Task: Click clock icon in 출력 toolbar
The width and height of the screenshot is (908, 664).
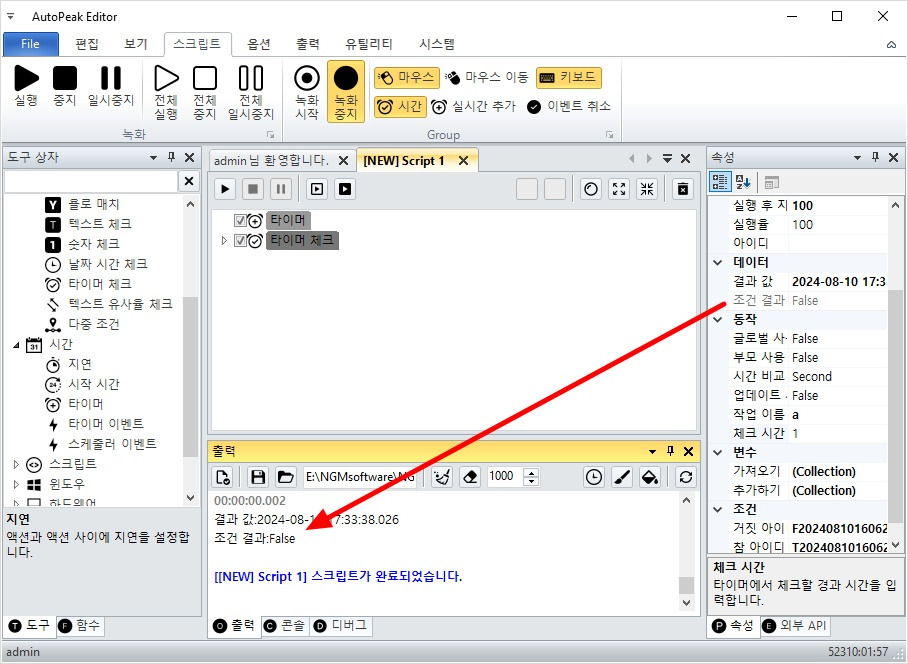Action: [594, 477]
